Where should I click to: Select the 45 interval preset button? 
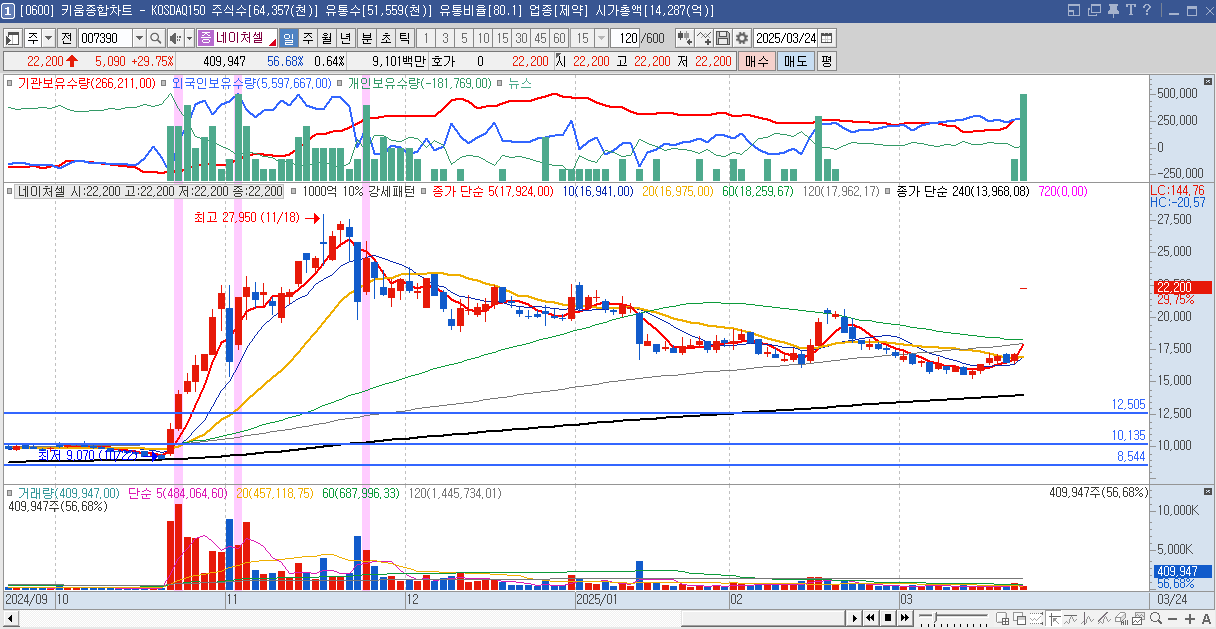pos(540,38)
